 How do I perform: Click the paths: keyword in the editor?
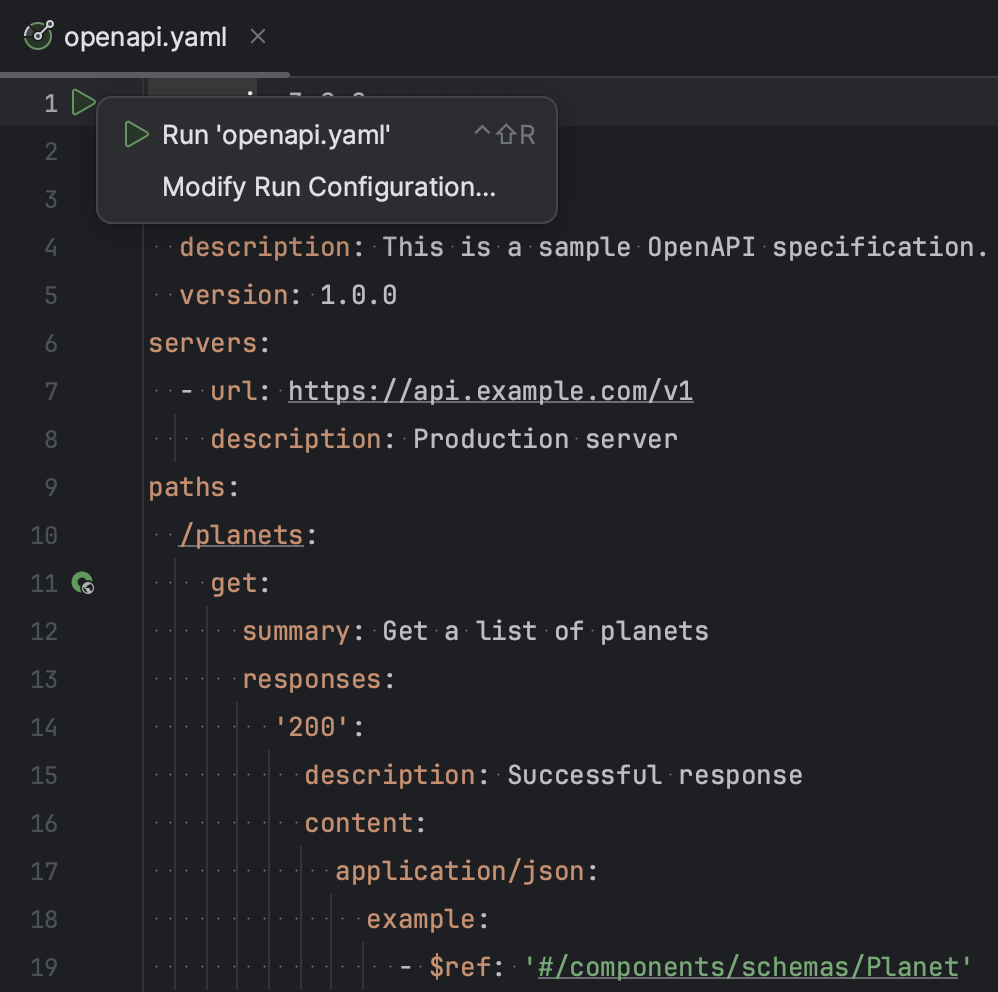[186, 487]
